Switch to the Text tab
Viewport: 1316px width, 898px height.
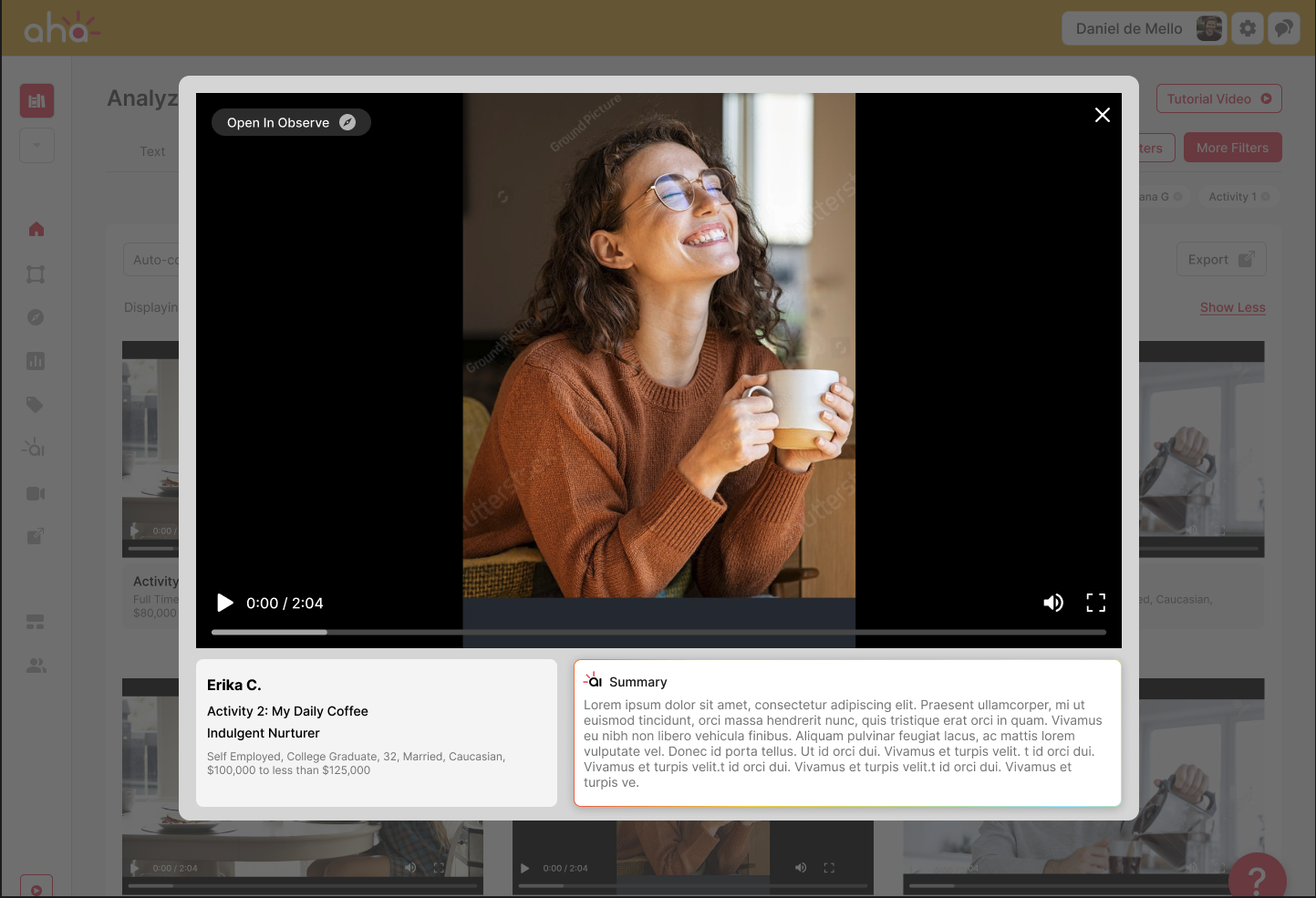pos(152,151)
